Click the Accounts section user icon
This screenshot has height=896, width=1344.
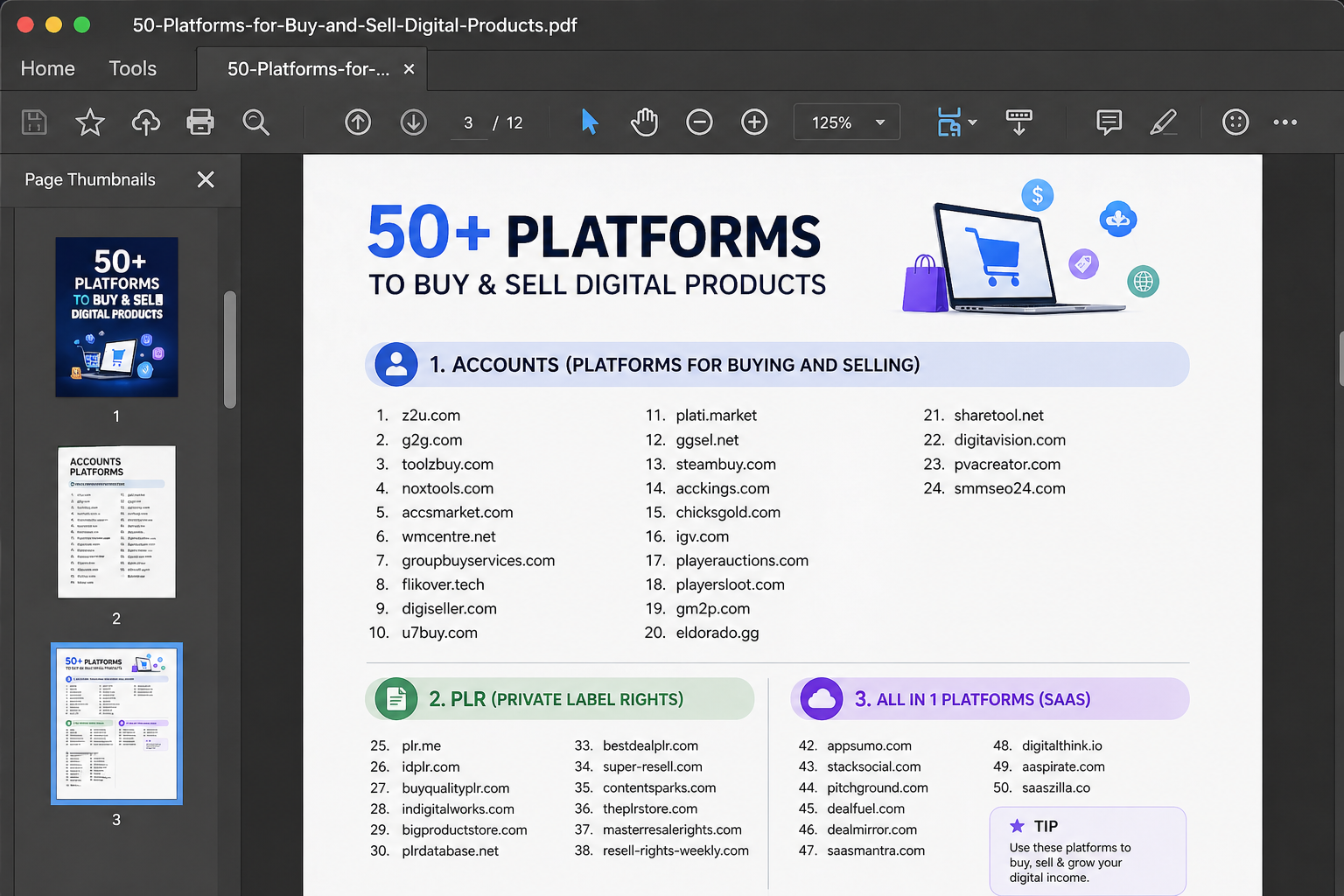point(396,365)
